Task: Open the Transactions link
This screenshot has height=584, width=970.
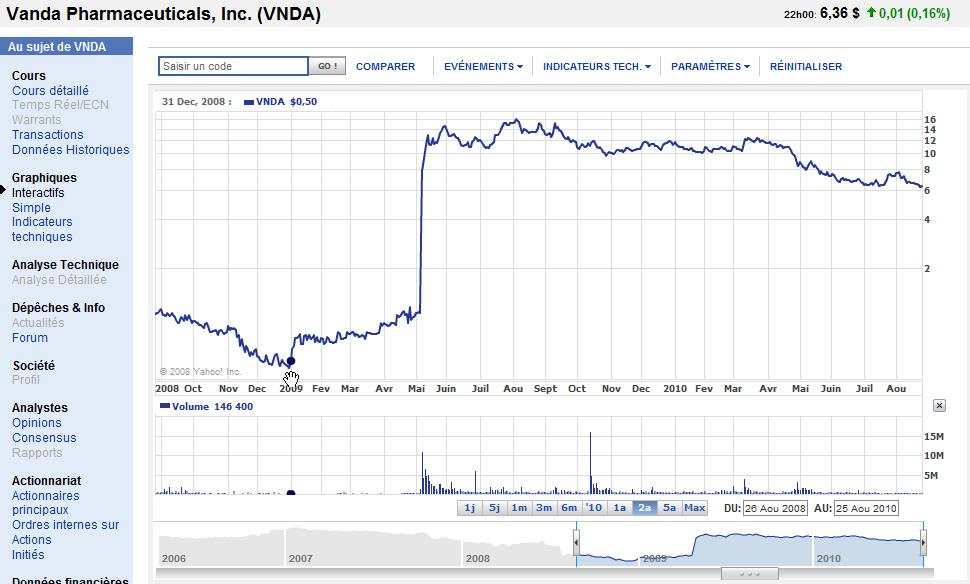Action: coord(48,135)
